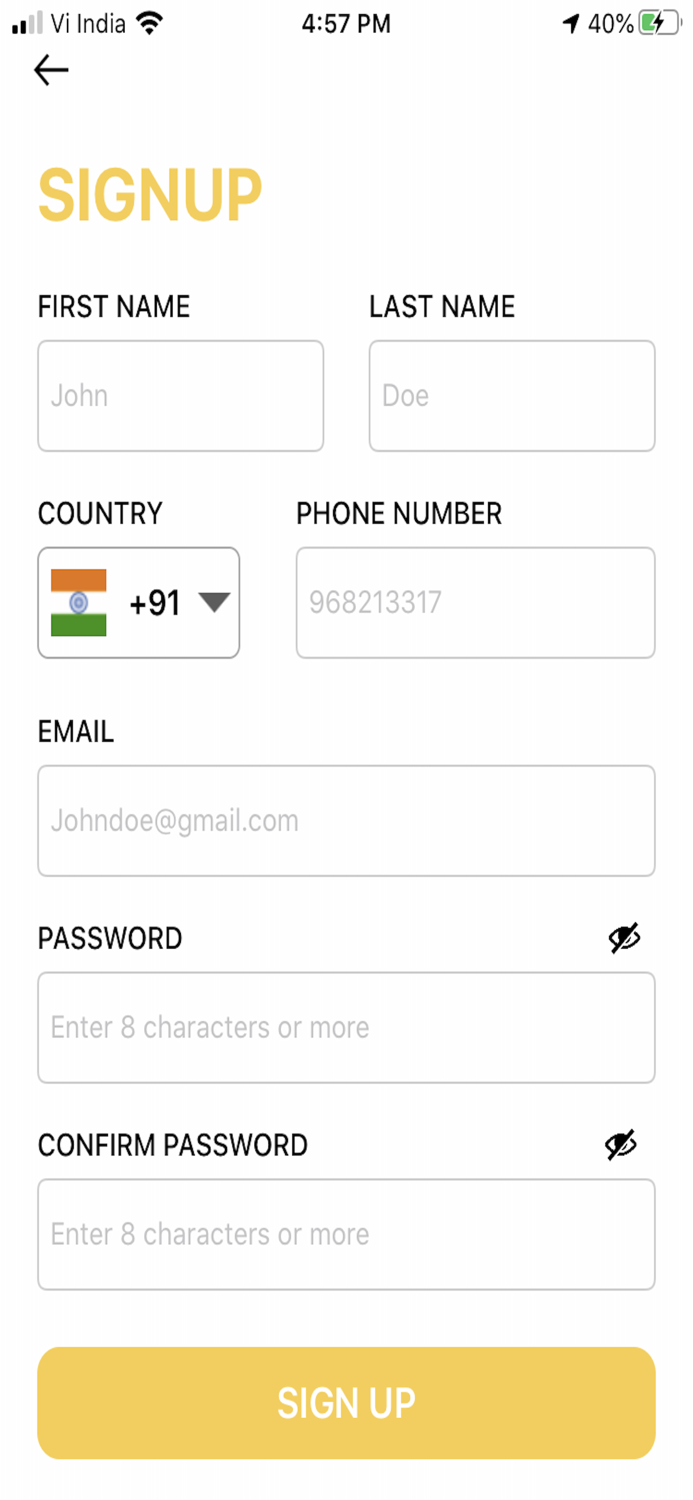
Task: Tap the 4:57 PM status bar clock
Action: point(346,24)
